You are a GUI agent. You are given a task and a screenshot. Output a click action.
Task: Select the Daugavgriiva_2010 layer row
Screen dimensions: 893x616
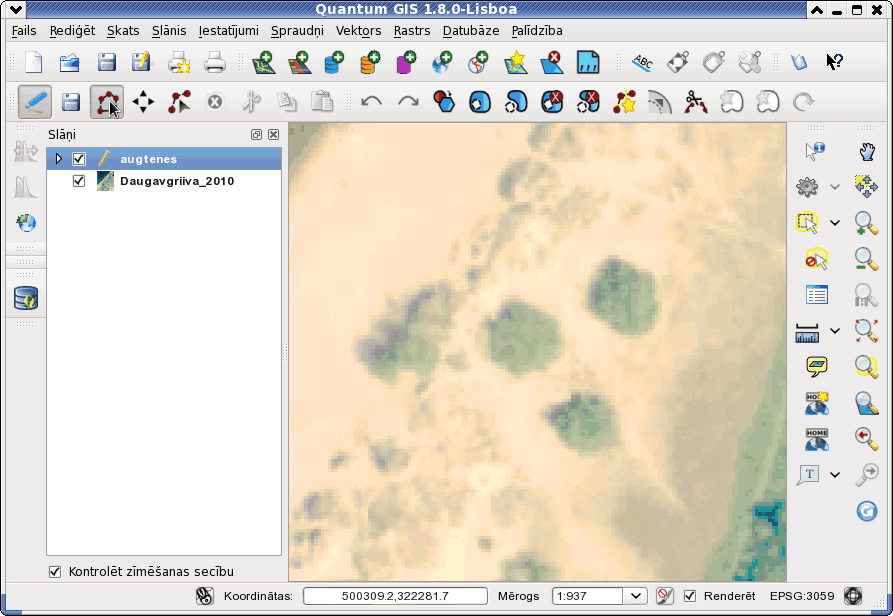coord(164,181)
